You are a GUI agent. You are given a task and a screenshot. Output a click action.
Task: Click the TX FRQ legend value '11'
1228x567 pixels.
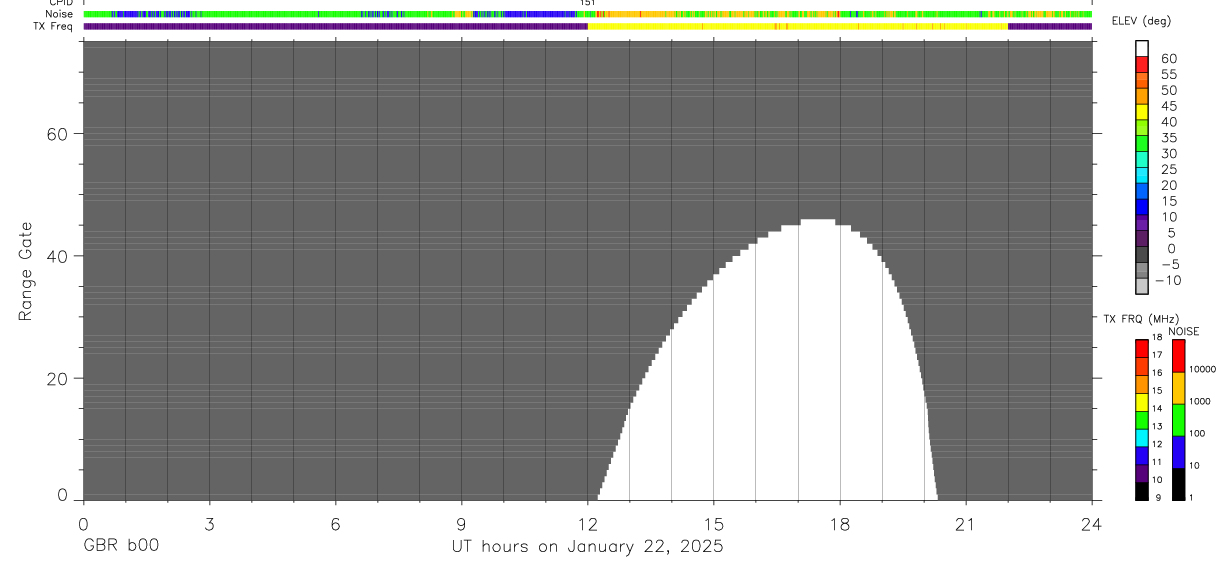1157,461
